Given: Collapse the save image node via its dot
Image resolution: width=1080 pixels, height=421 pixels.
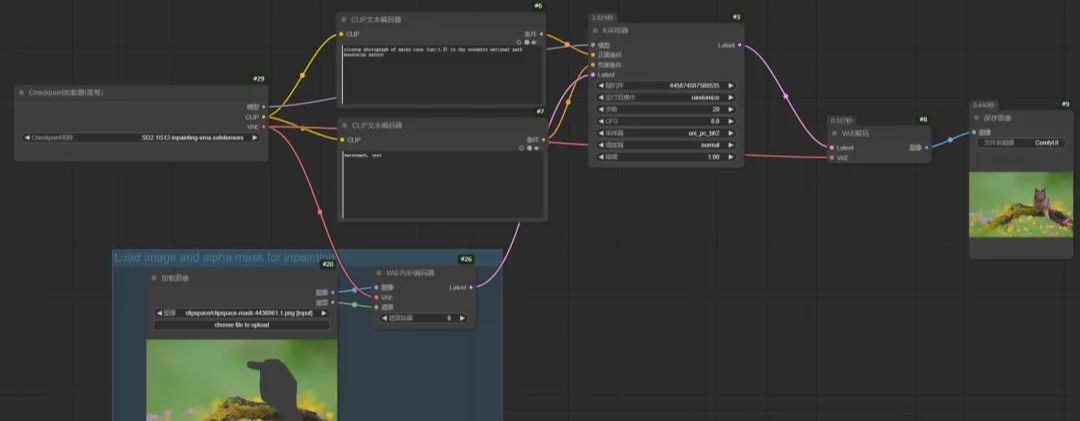Looking at the screenshot, I should (977, 117).
